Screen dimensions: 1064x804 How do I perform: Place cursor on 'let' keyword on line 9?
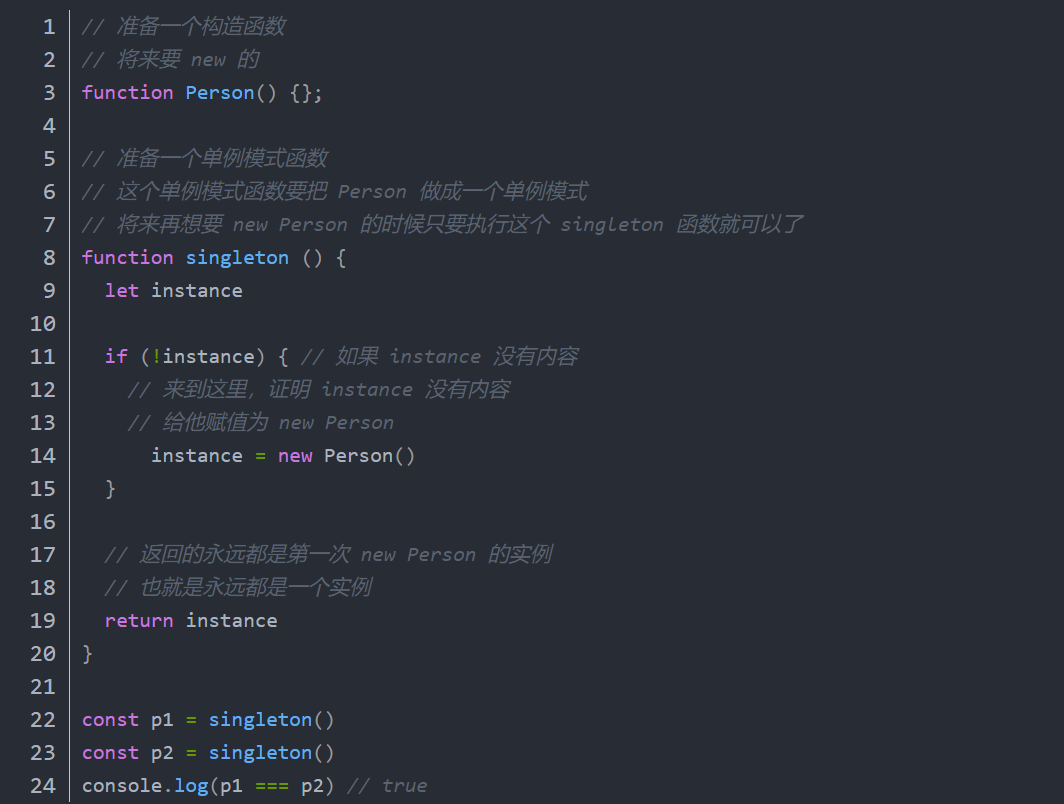(x=122, y=291)
